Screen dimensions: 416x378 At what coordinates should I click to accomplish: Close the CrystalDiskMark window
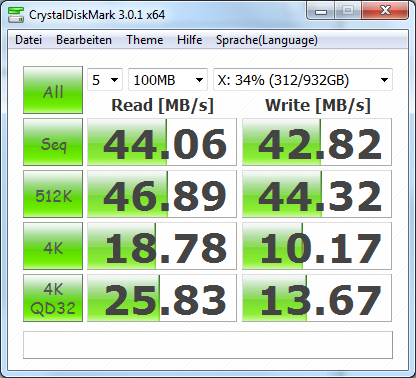[x=385, y=11]
